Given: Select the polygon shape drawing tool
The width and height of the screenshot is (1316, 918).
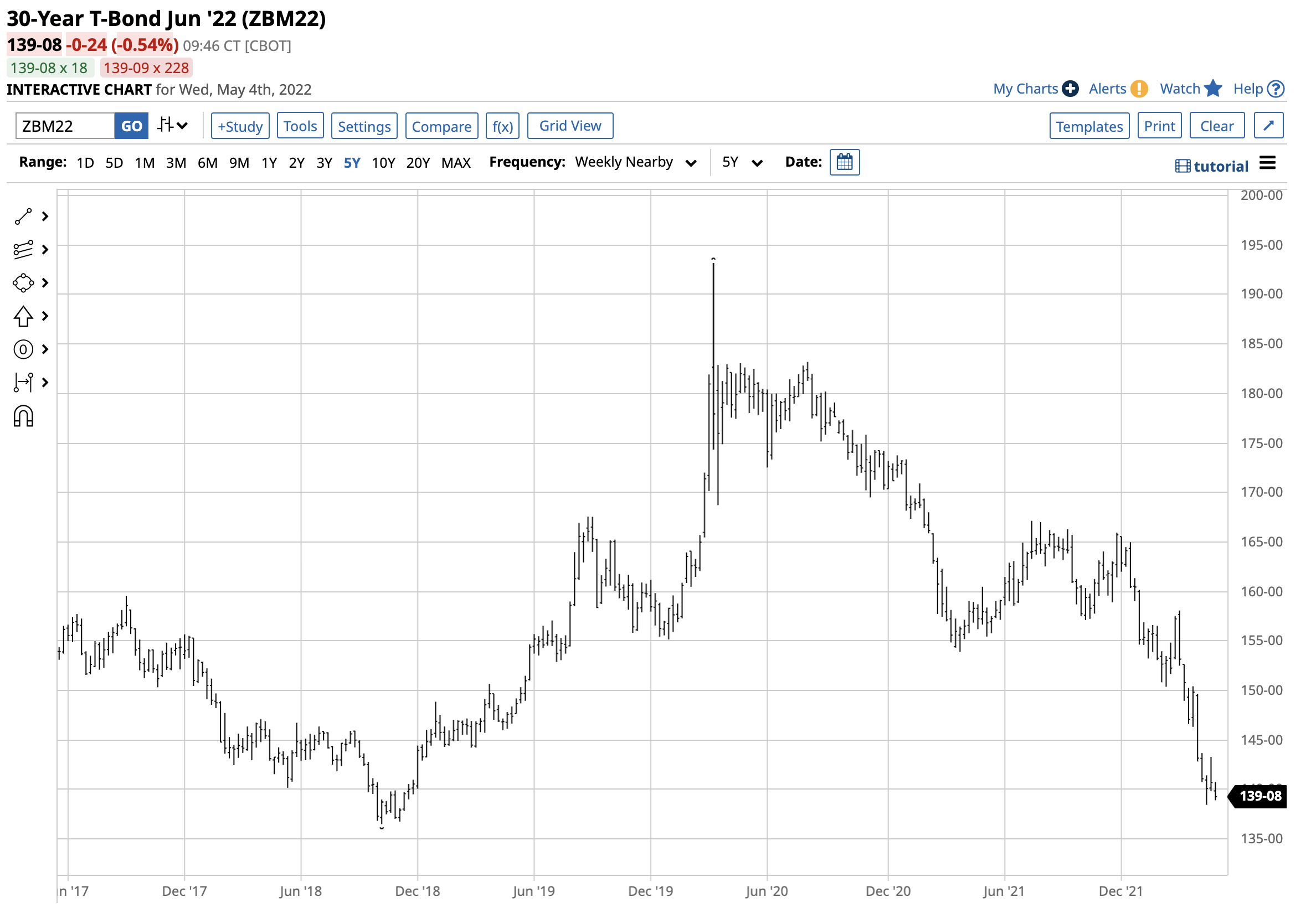Looking at the screenshot, I should coord(23,283).
